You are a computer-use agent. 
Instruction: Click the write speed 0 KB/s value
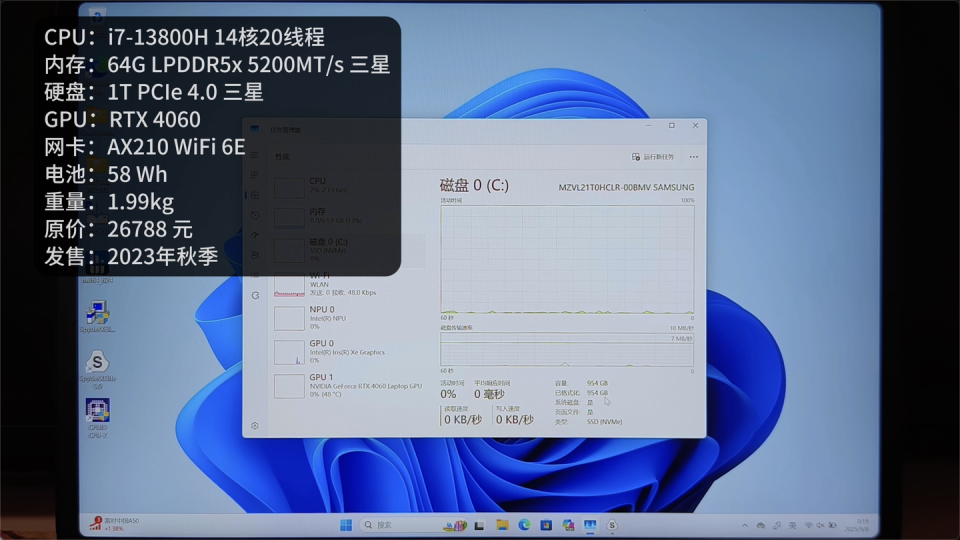click(514, 419)
